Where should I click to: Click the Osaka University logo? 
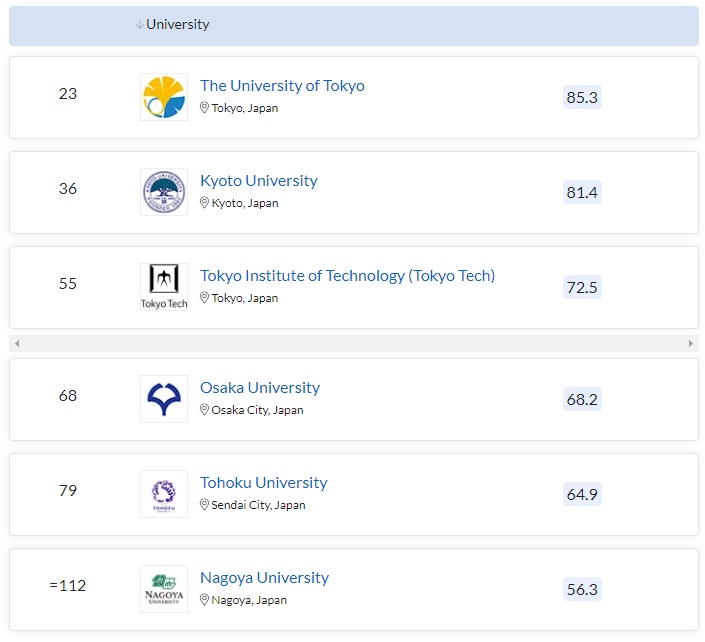click(164, 399)
